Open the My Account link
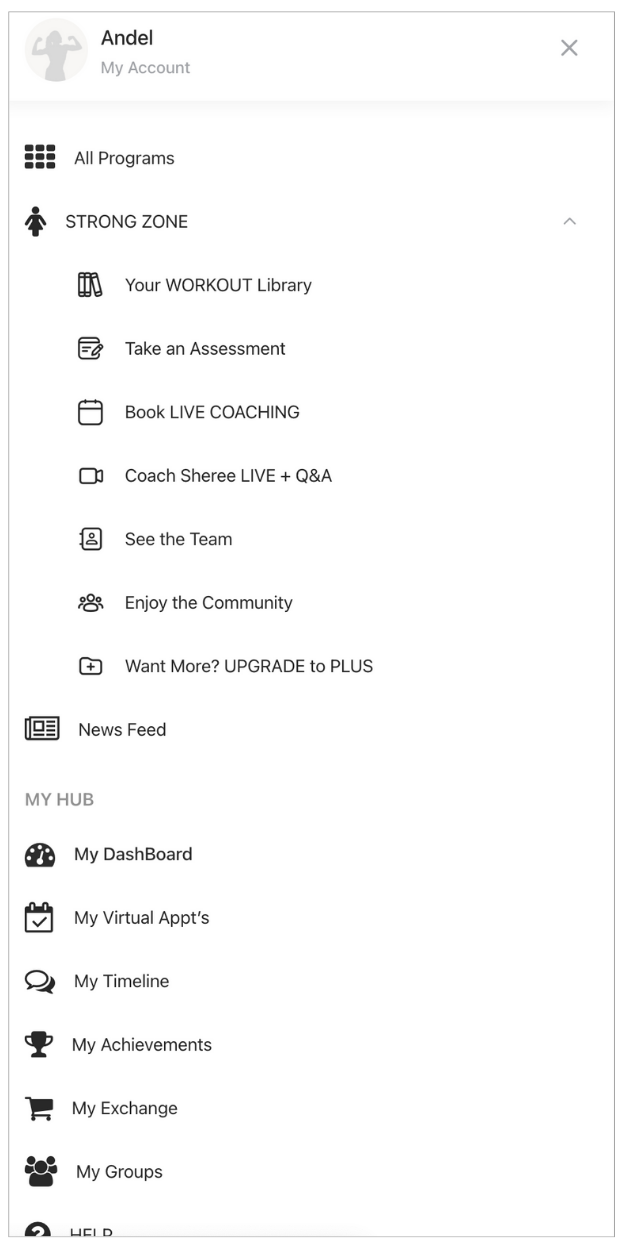The image size is (622, 1245). coord(145,68)
